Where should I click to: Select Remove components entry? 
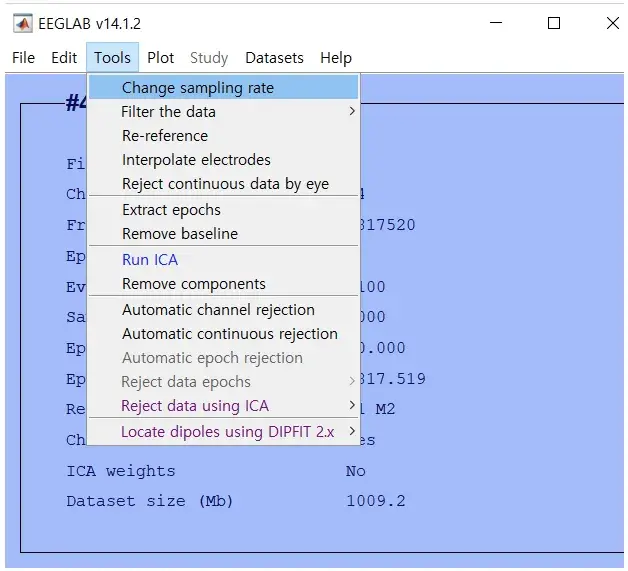pyautogui.click(x=194, y=284)
